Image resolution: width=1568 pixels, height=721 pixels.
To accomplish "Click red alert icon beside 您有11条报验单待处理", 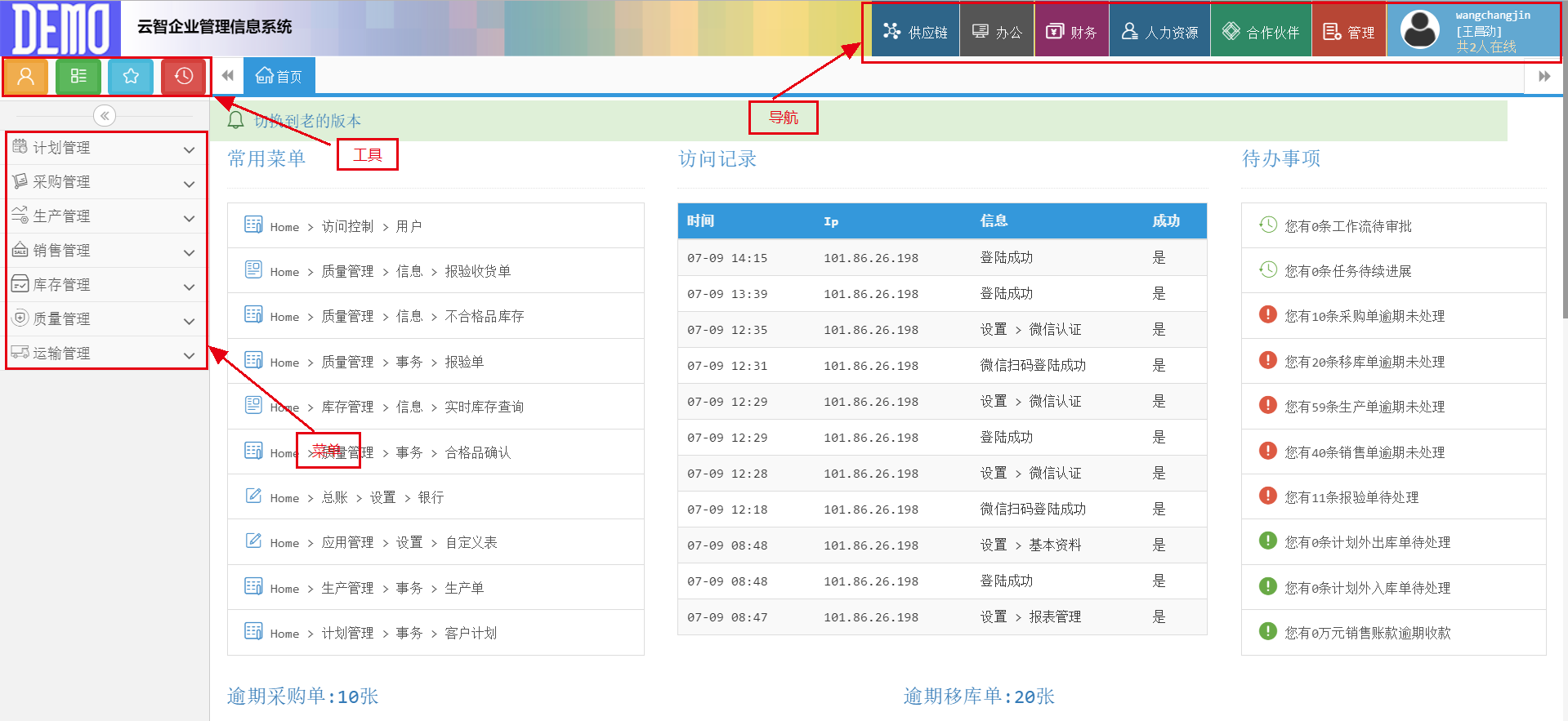I will (x=1268, y=496).
